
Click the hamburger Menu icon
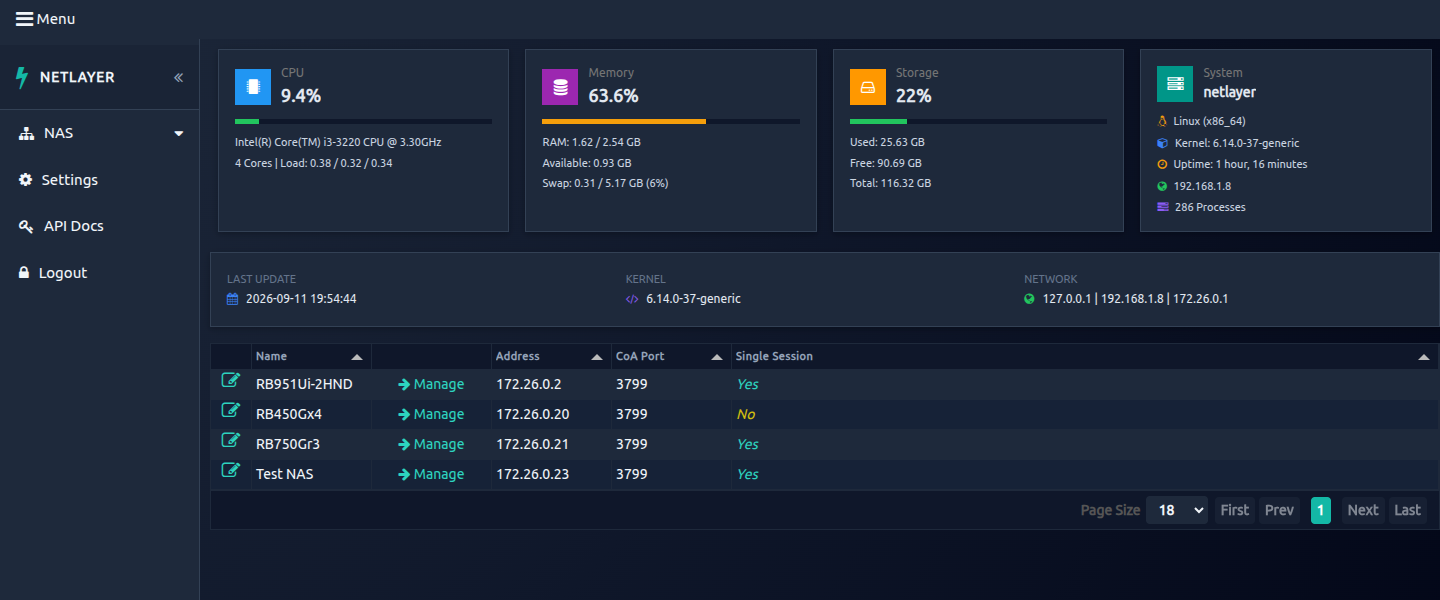(25, 19)
